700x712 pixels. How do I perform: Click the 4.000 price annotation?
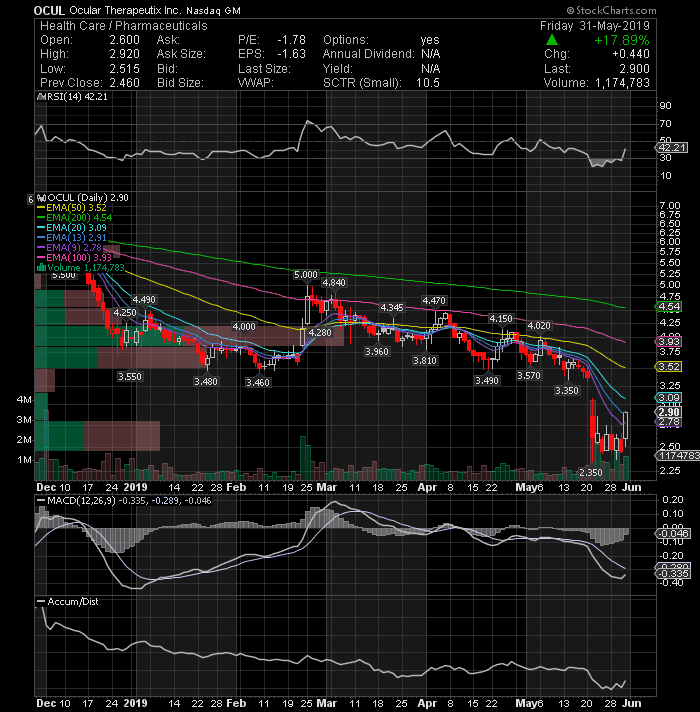(244, 327)
